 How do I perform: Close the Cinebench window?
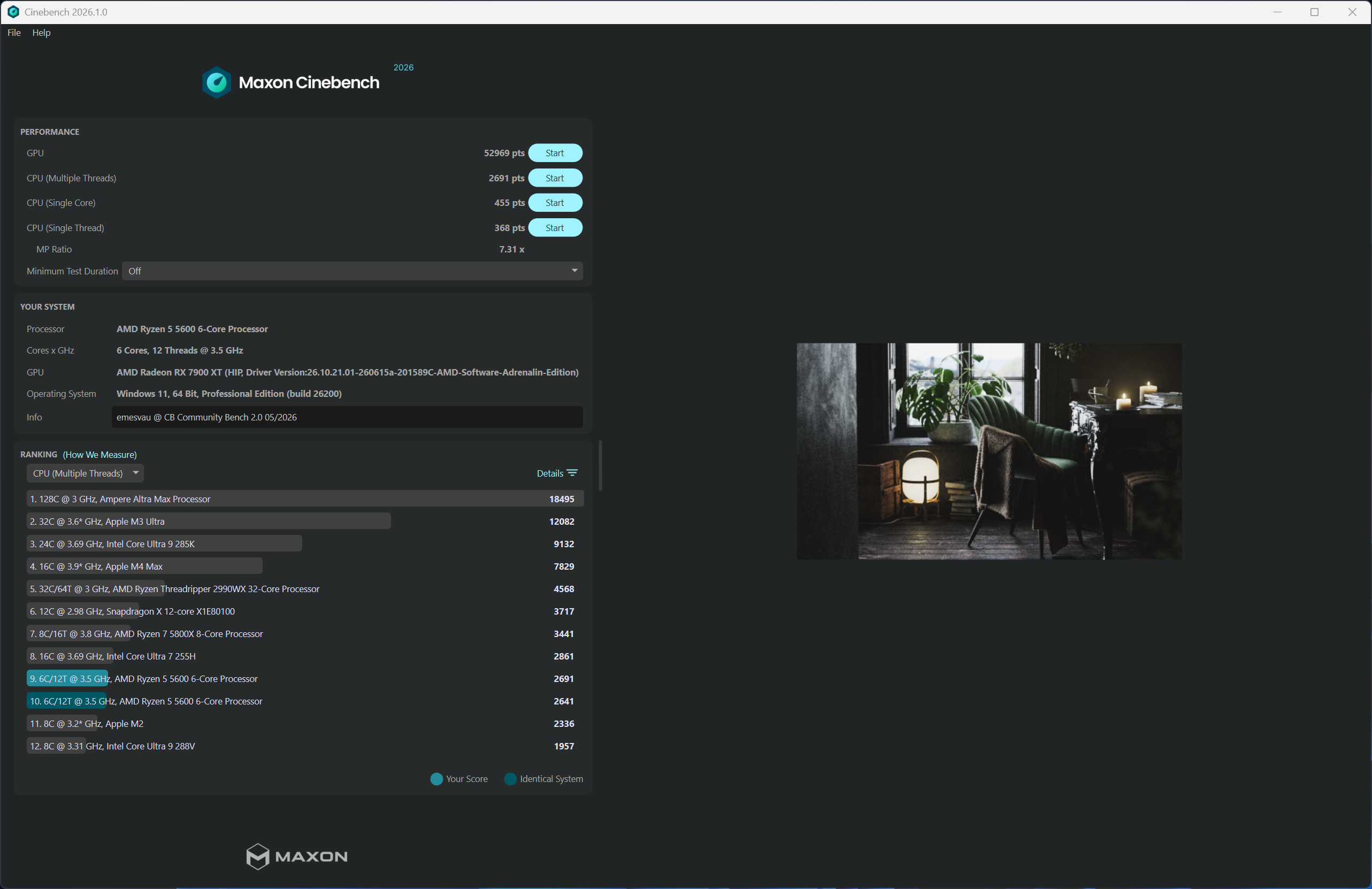1352,12
